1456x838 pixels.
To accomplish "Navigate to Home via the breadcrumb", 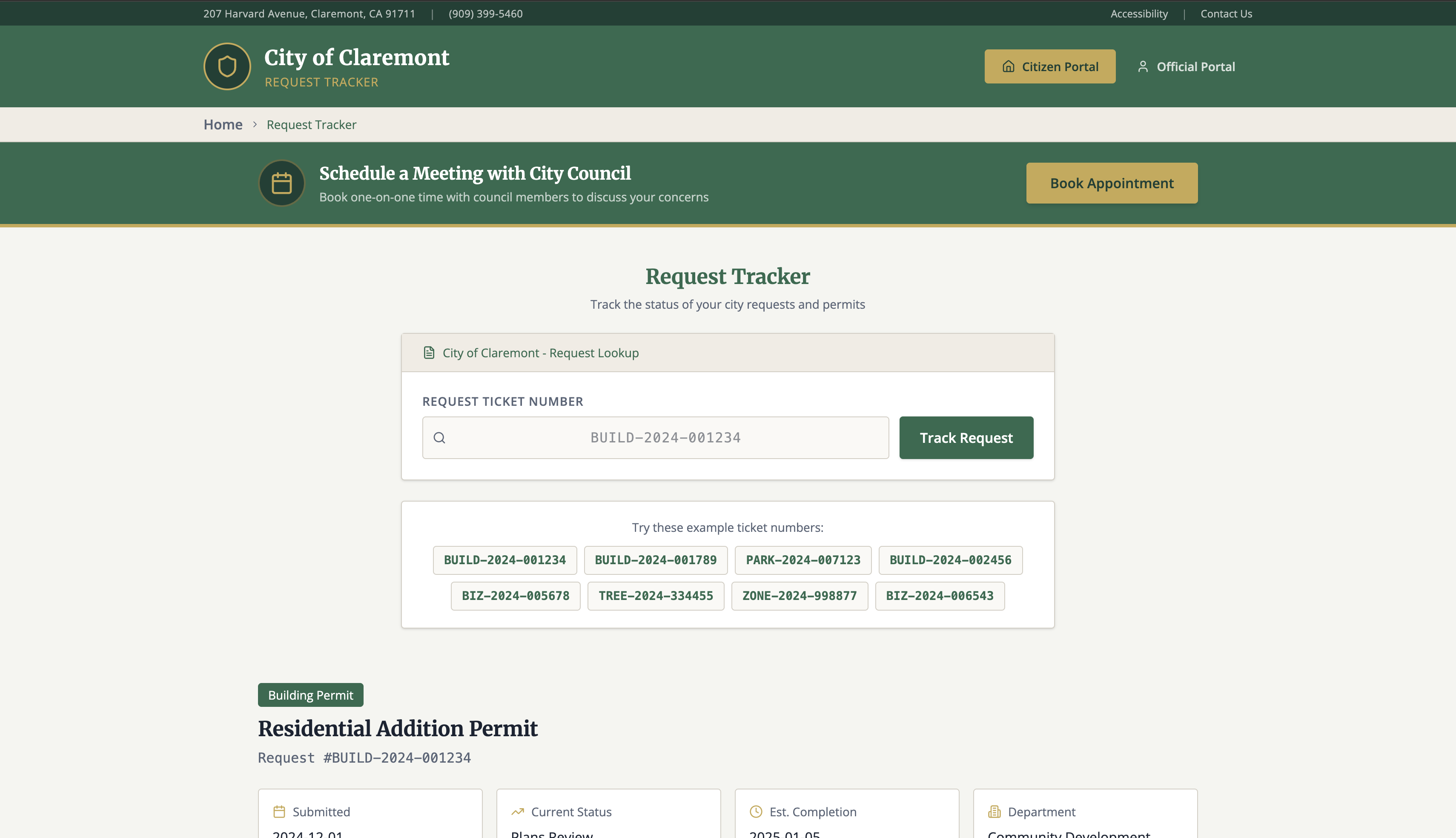I will [x=223, y=124].
